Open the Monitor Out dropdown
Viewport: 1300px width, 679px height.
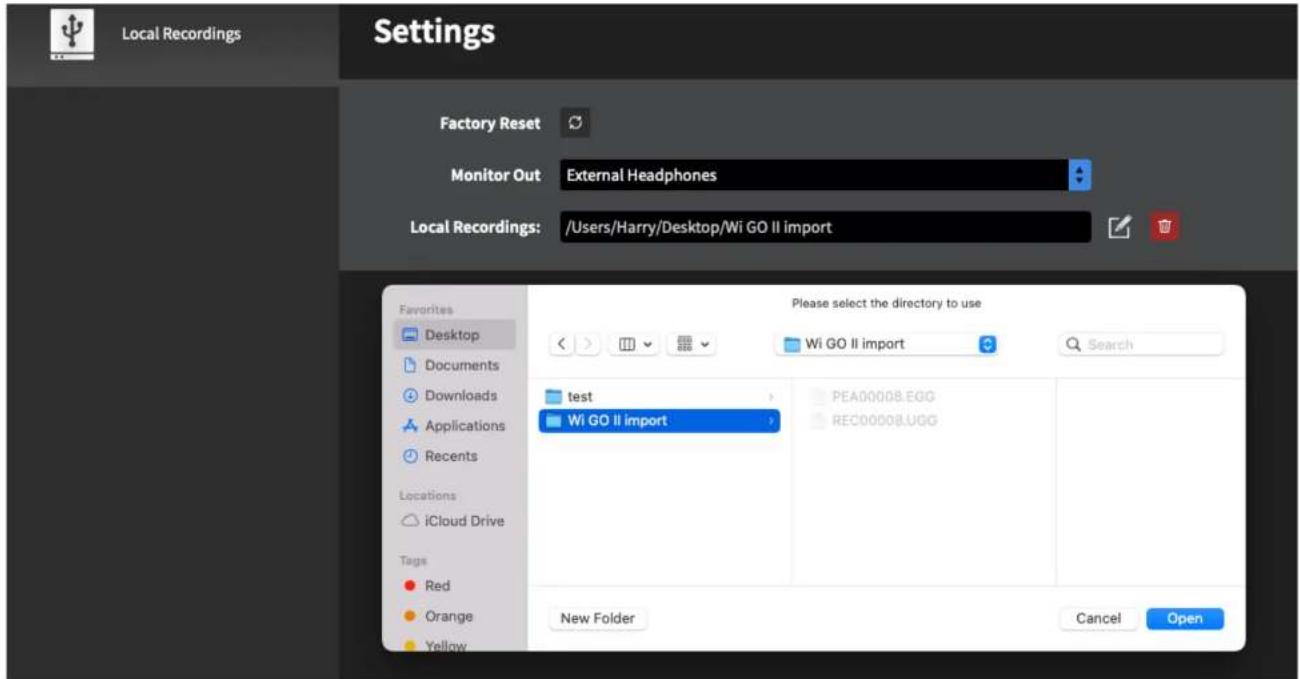825,175
